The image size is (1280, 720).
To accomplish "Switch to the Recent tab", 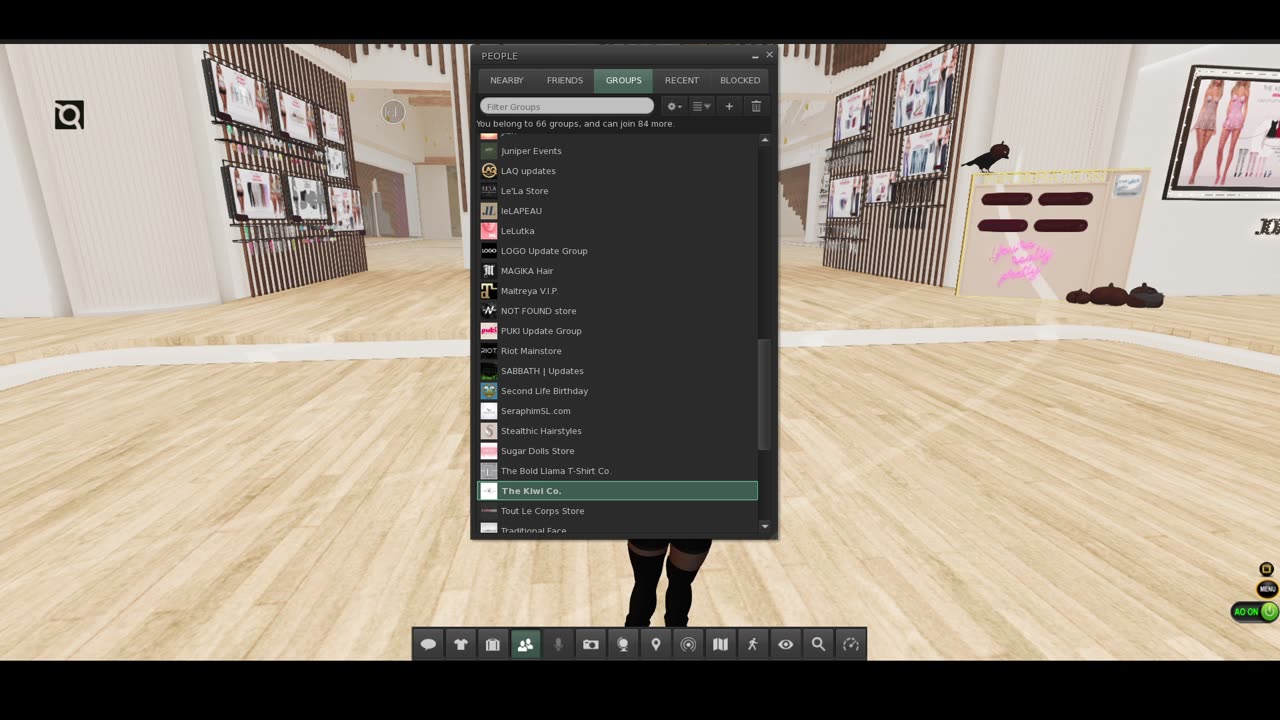I will [x=682, y=80].
